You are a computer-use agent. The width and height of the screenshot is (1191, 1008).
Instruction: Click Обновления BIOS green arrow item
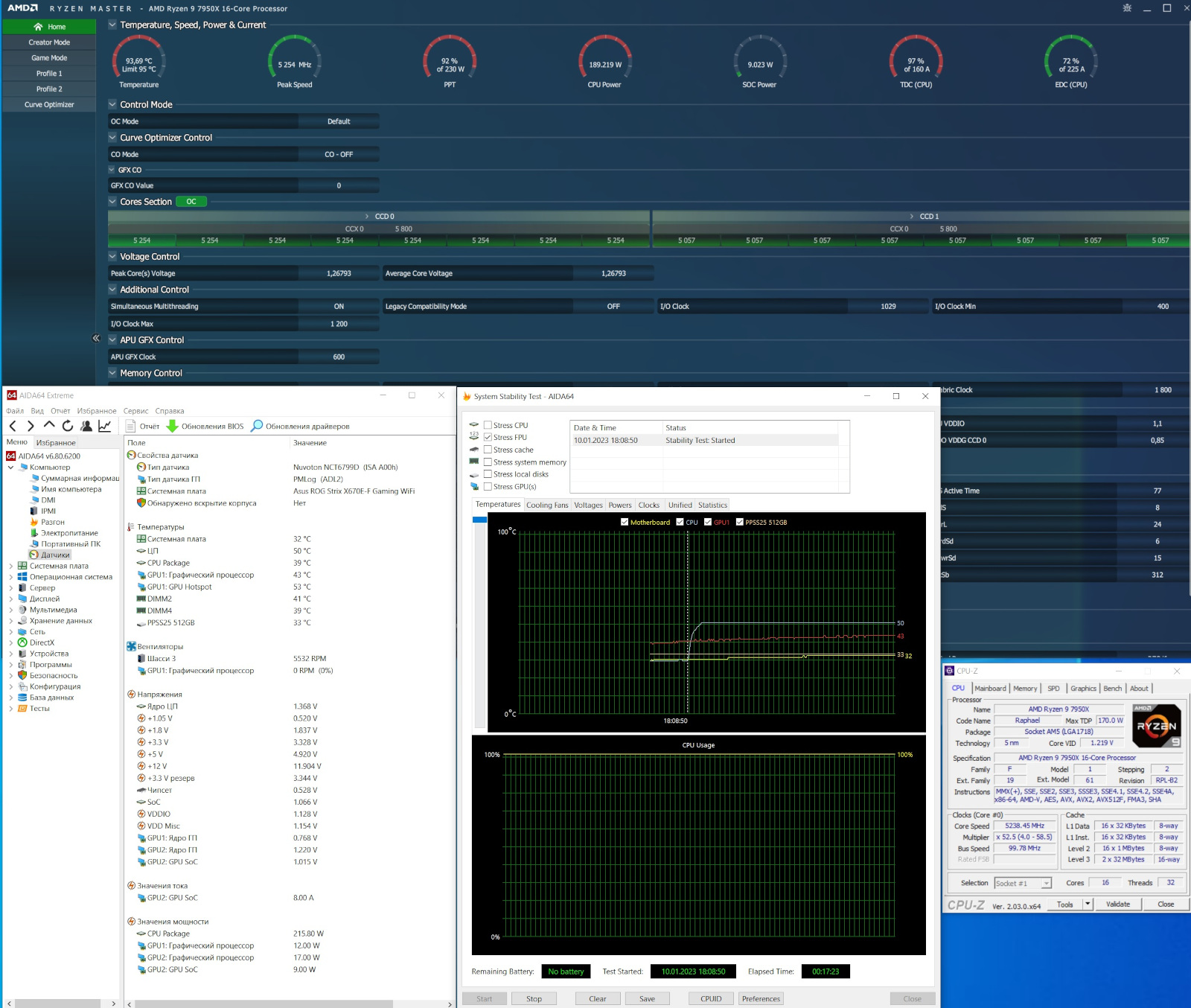(205, 427)
